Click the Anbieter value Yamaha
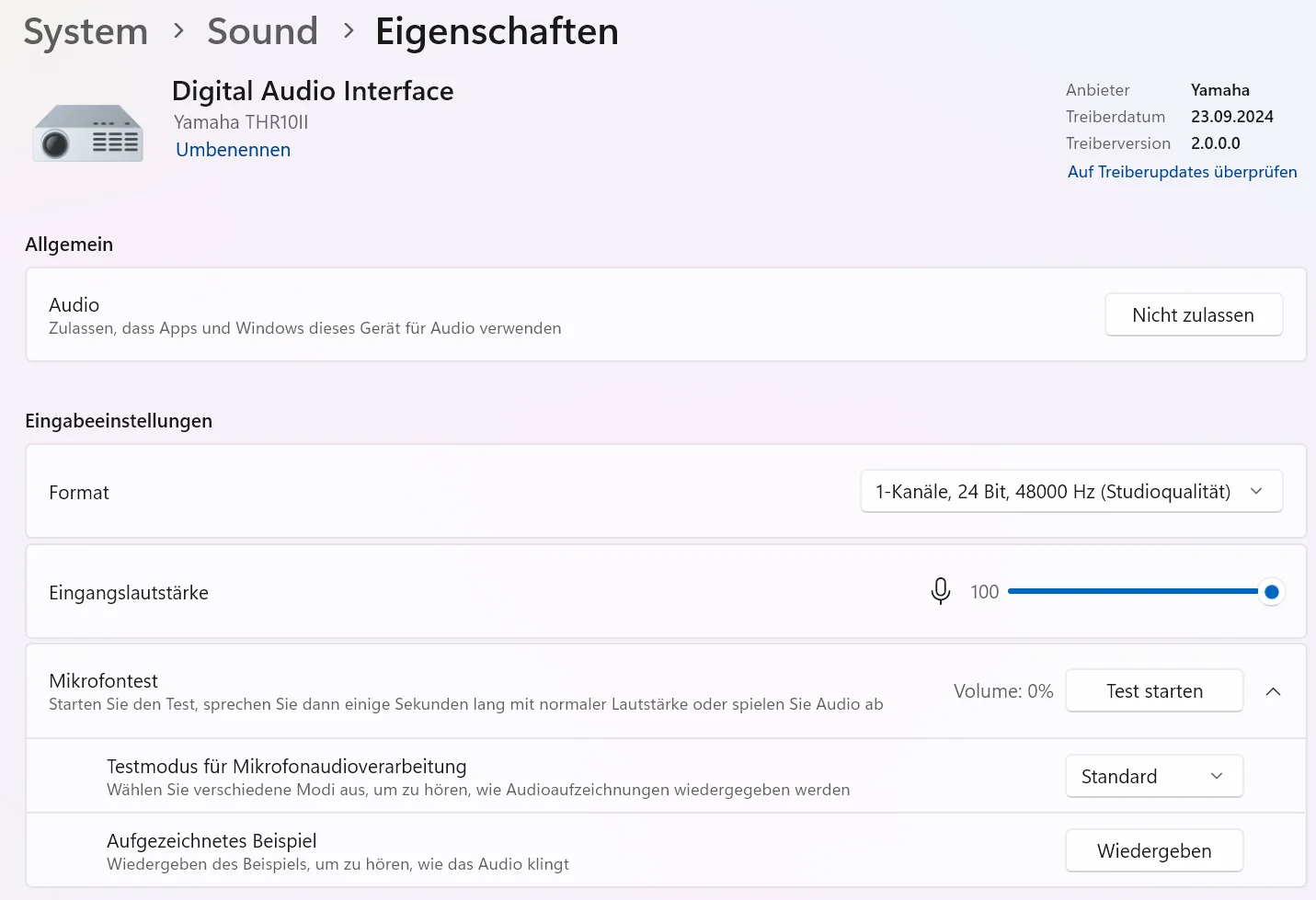The width and height of the screenshot is (1316, 900). [x=1219, y=90]
